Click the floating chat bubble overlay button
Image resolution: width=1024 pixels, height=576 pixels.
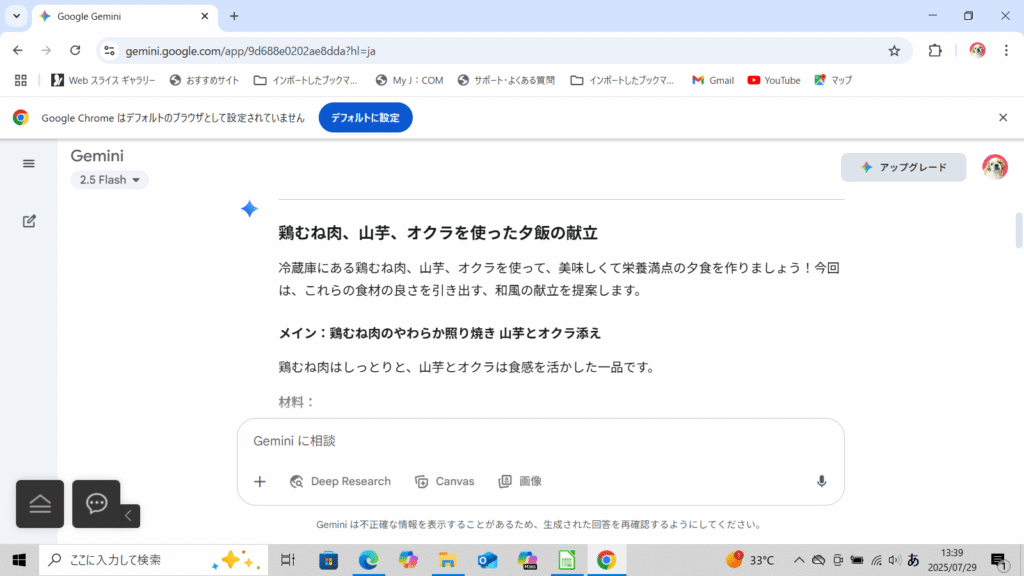click(96, 504)
